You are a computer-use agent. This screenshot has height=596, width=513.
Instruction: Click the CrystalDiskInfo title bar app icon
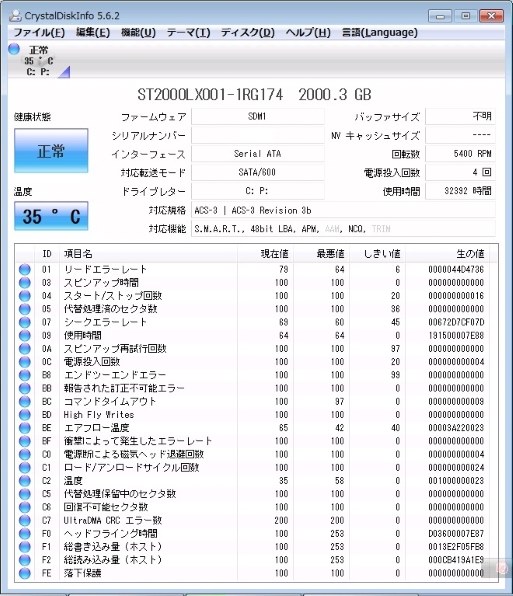coord(15,16)
